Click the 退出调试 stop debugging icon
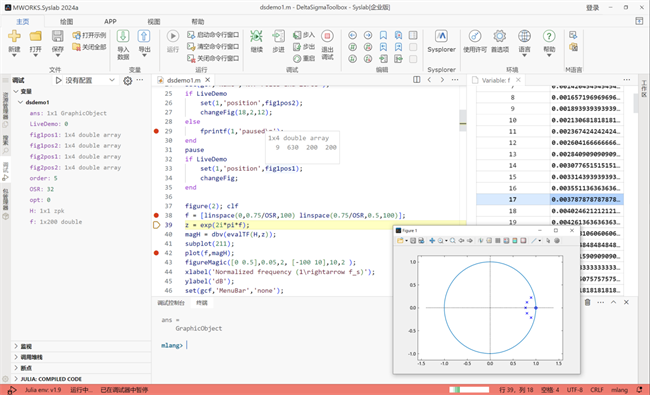 (327, 36)
